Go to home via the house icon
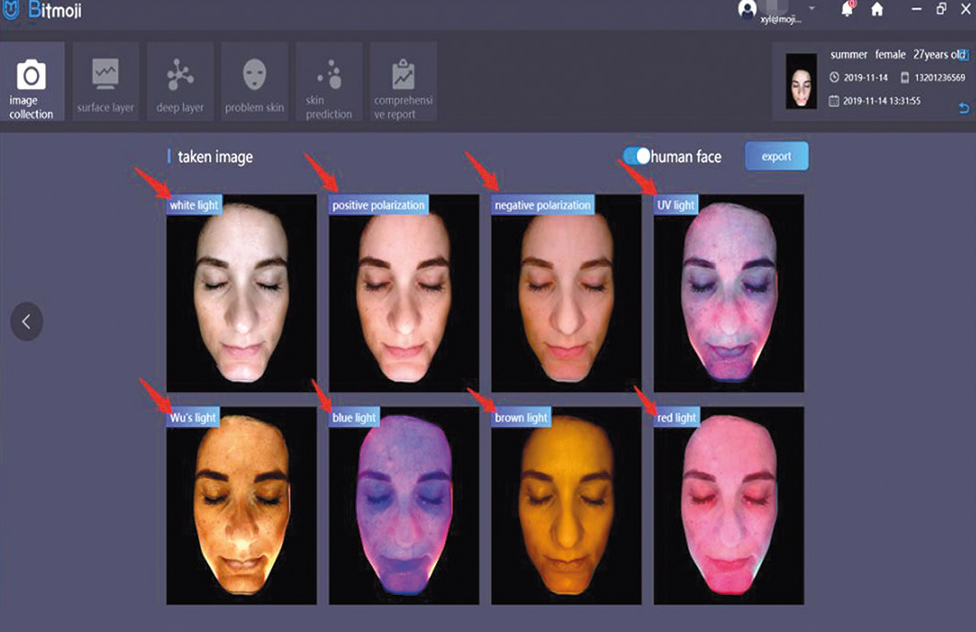 click(x=877, y=9)
